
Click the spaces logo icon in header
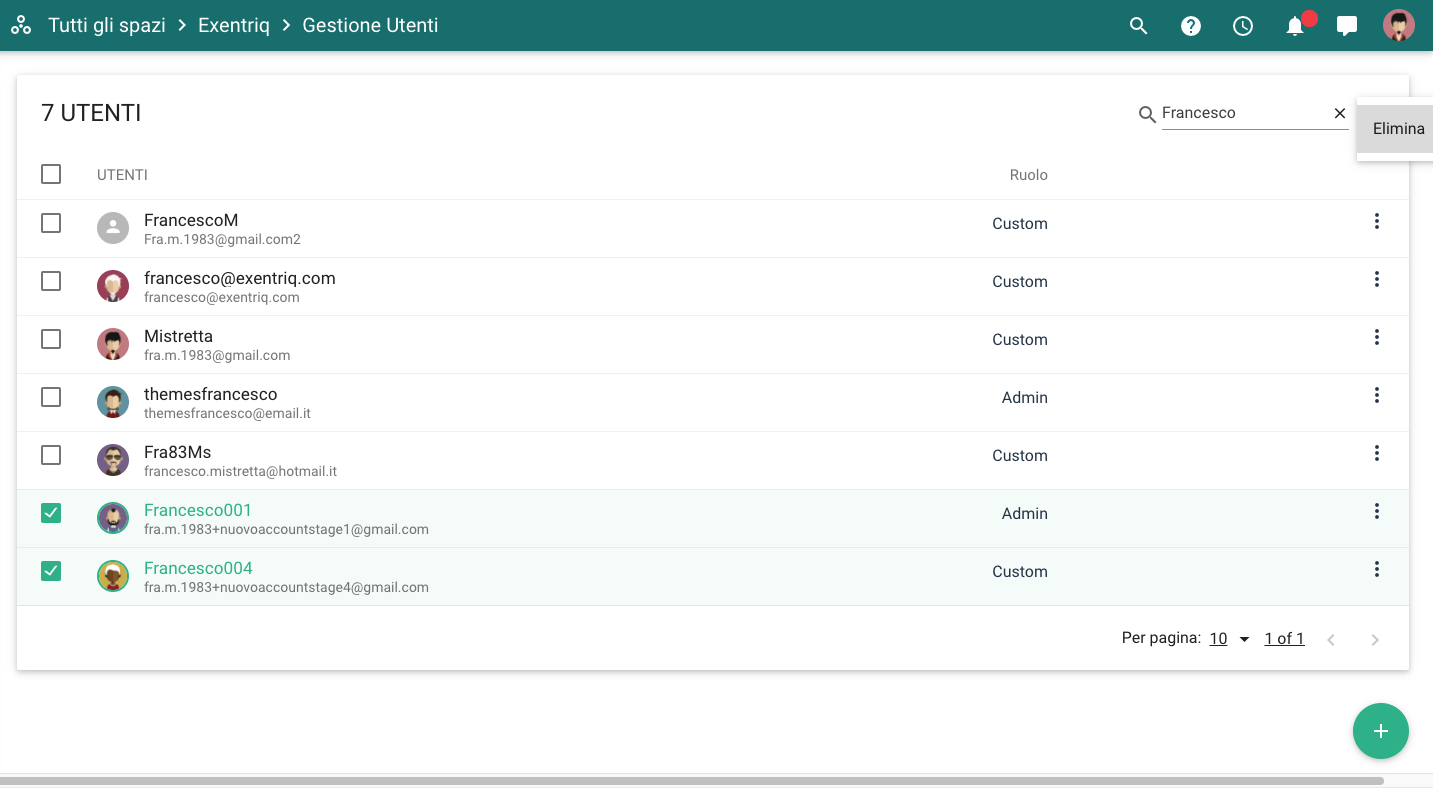point(21,26)
